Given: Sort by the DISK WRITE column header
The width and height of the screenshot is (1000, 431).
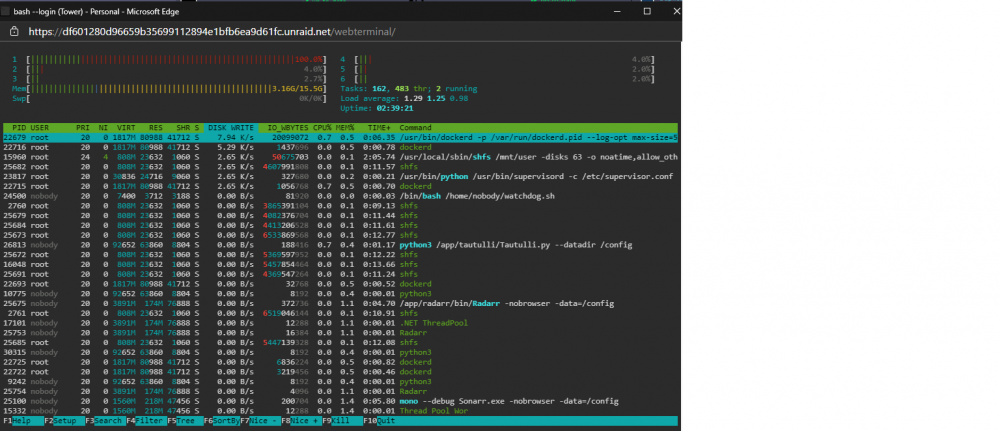Looking at the screenshot, I should coord(232,128).
